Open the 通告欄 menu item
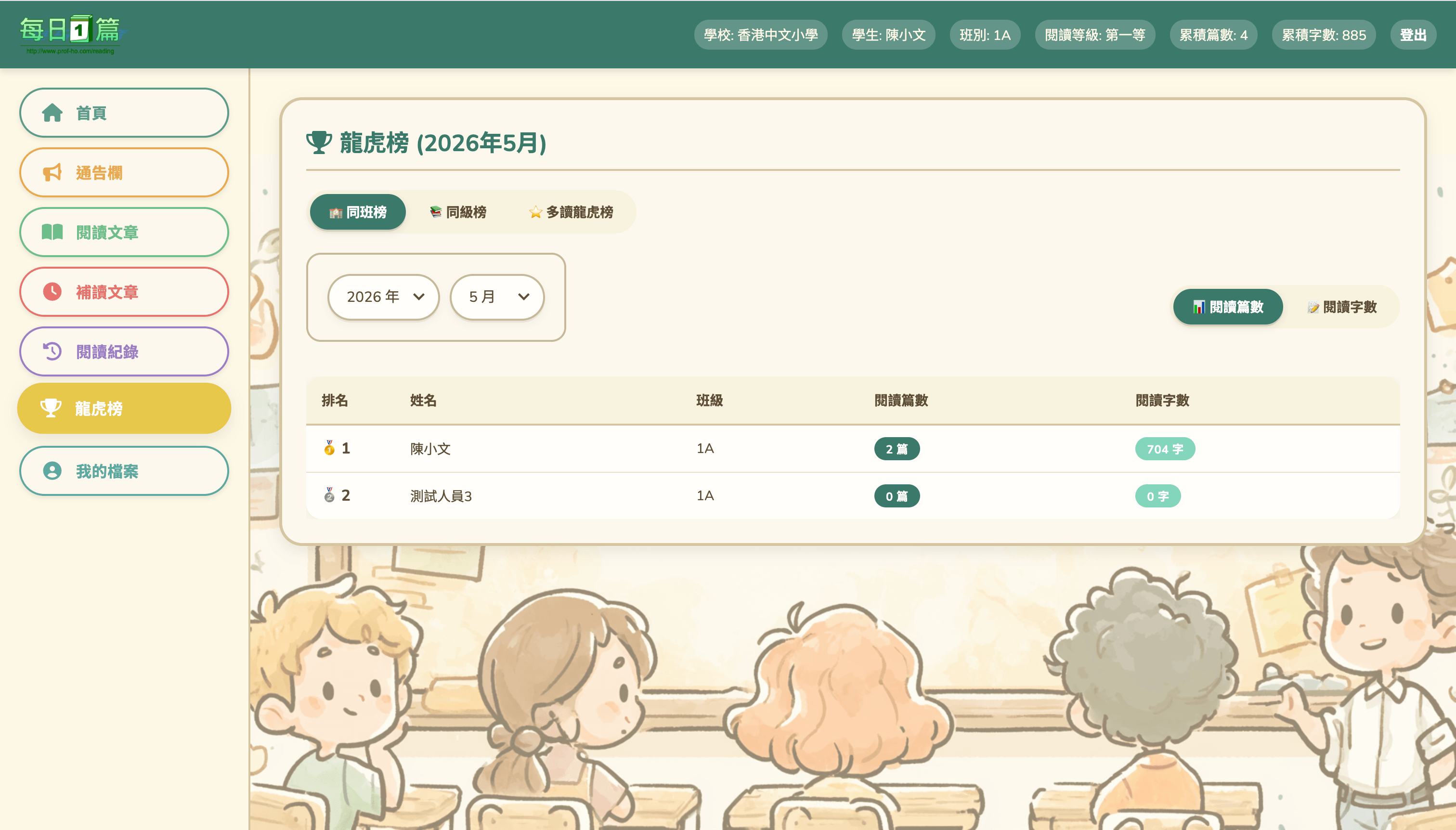This screenshot has width=1456, height=830. [124, 173]
